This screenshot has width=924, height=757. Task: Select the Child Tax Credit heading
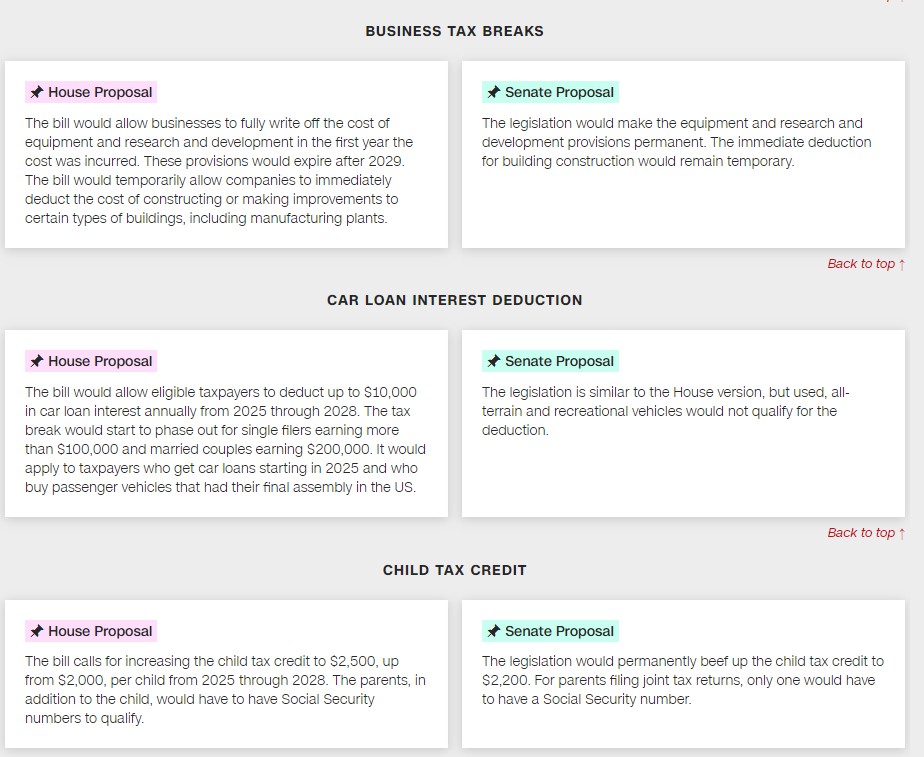[454, 570]
